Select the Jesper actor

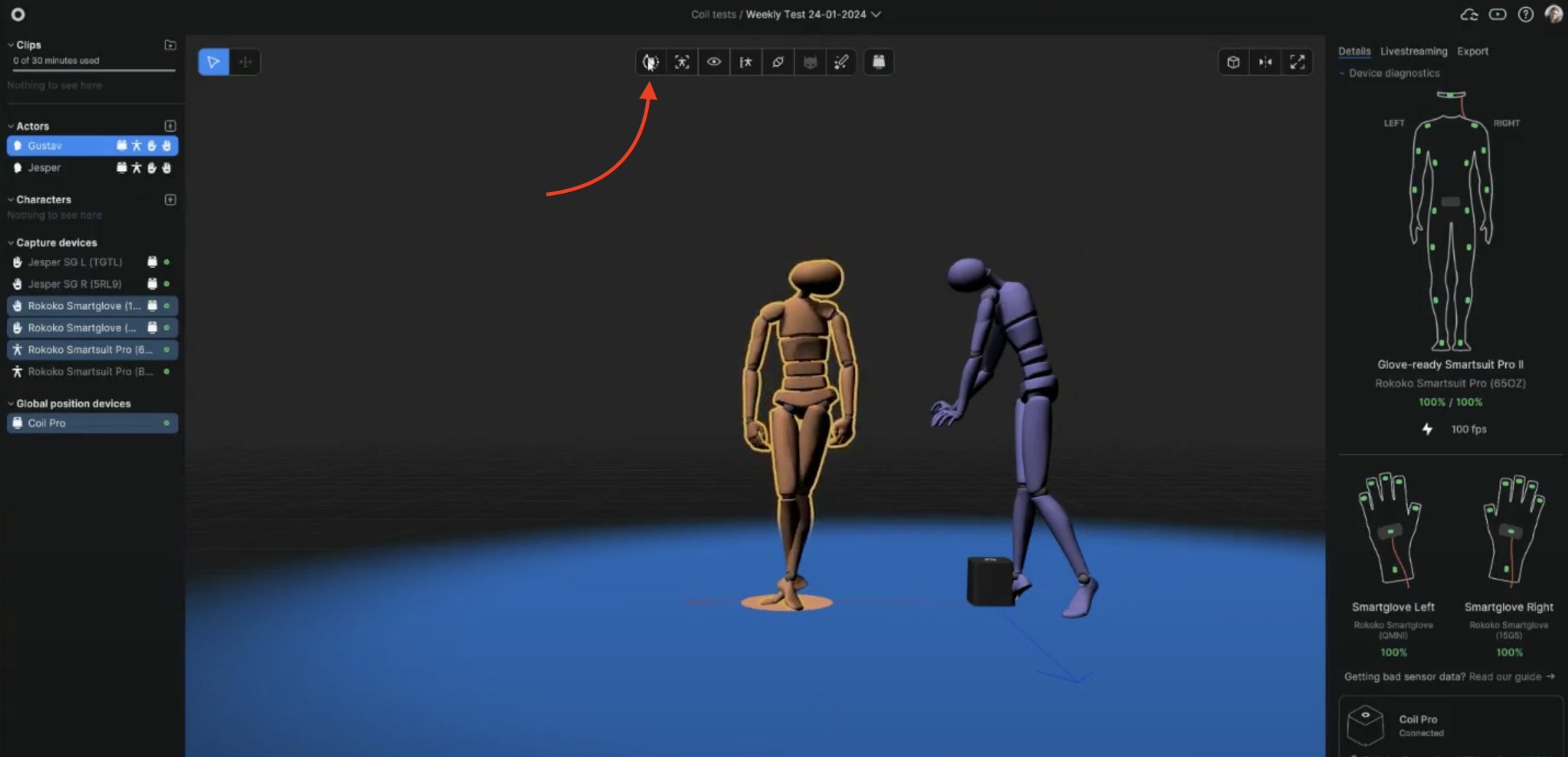coord(92,167)
